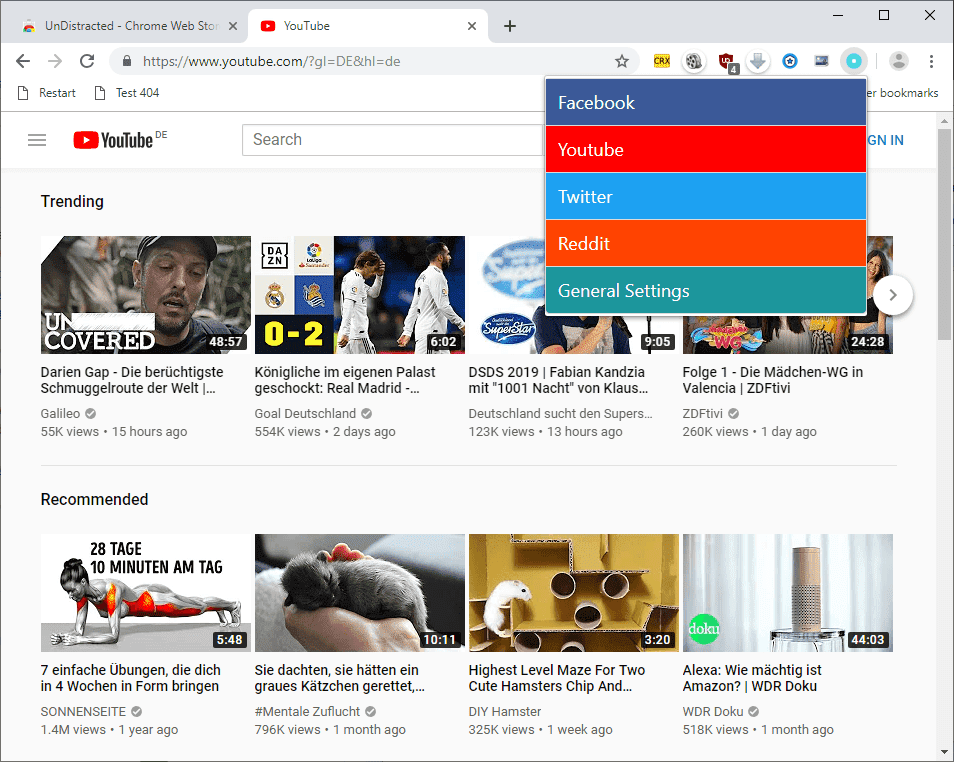954x762 pixels.
Task: Bookmark this page with the star icon
Action: (622, 61)
